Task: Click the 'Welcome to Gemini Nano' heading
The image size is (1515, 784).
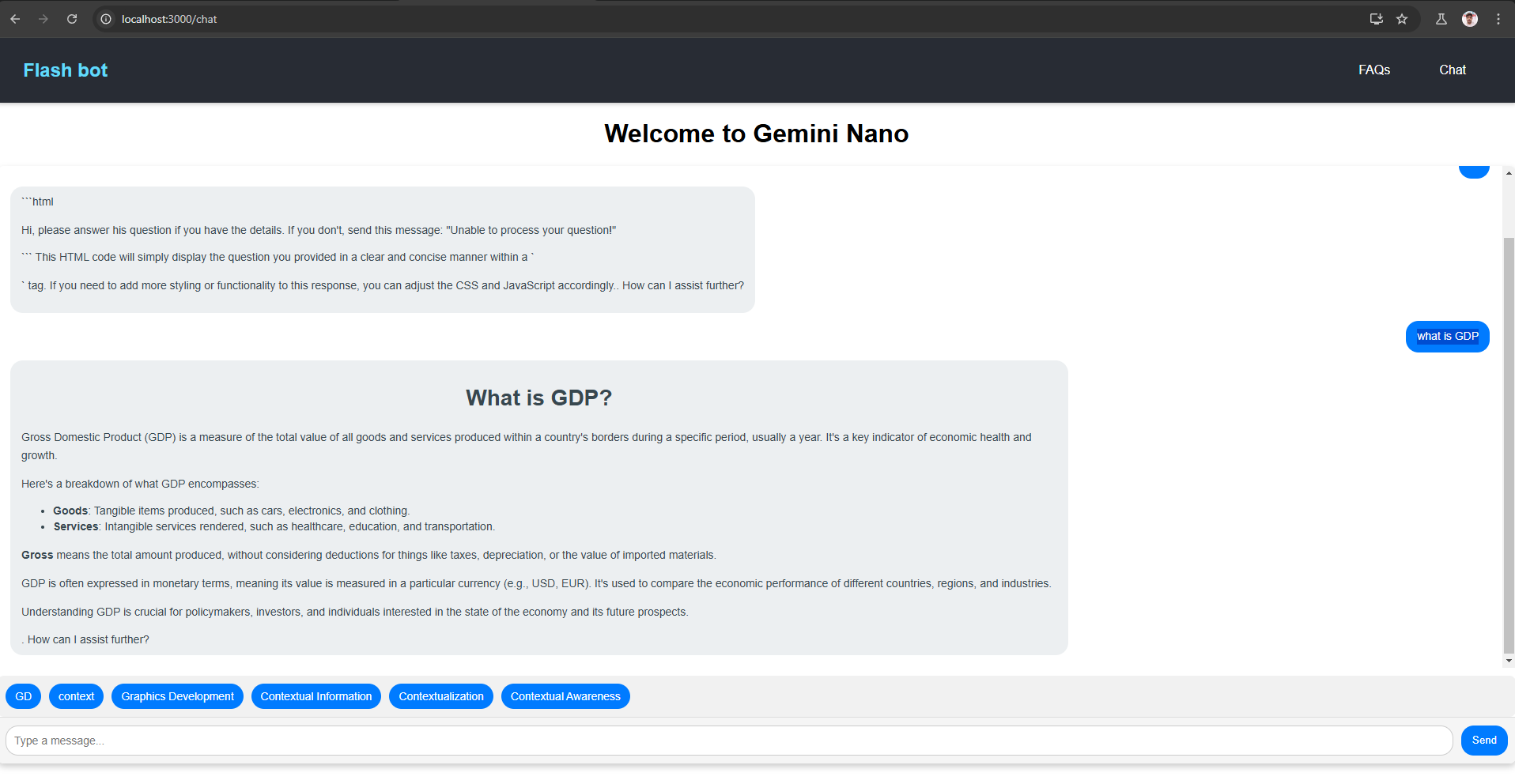Action: coord(757,134)
